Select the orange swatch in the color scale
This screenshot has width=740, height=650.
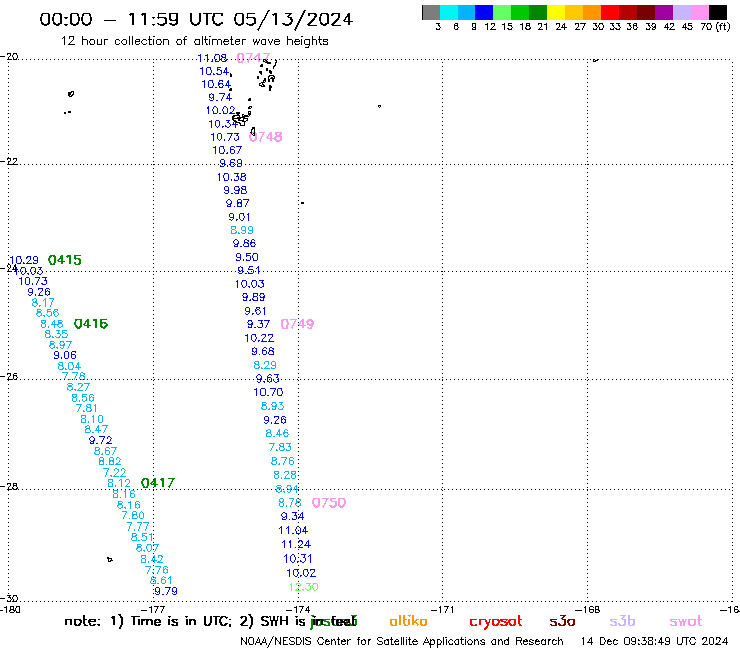[592, 12]
